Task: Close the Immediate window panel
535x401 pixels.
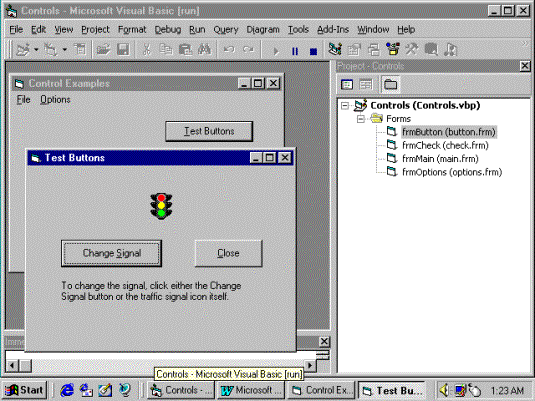Action: point(324,341)
